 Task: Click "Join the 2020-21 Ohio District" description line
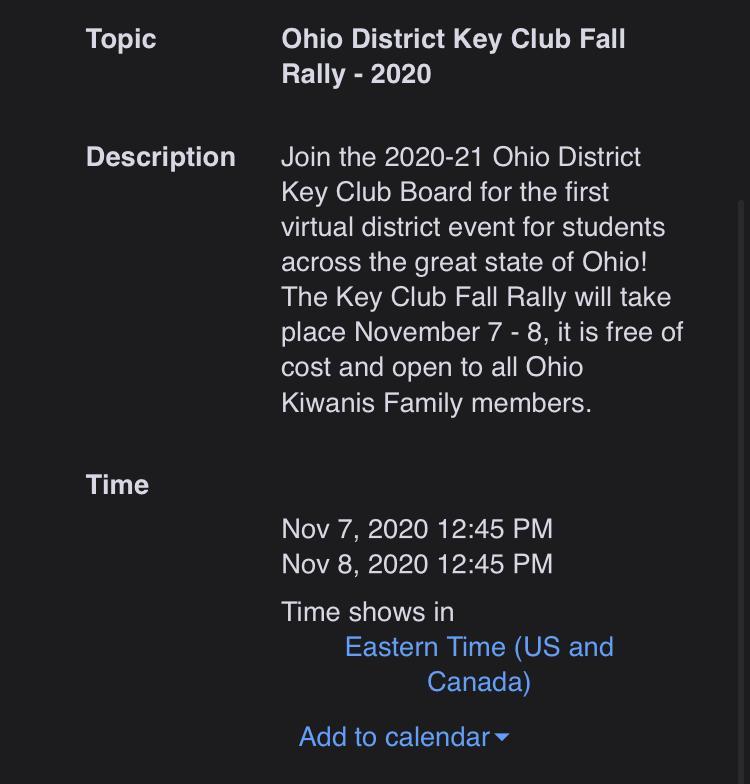(461, 157)
